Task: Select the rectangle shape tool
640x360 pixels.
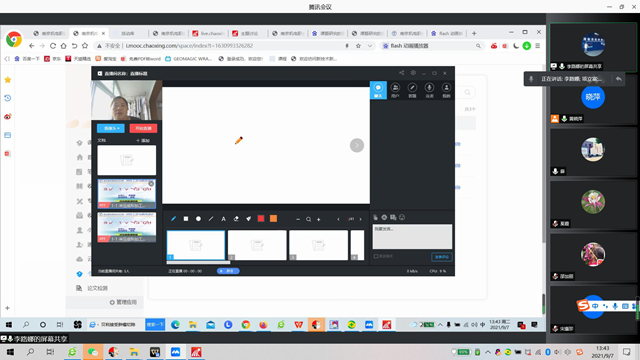Action: pos(186,219)
